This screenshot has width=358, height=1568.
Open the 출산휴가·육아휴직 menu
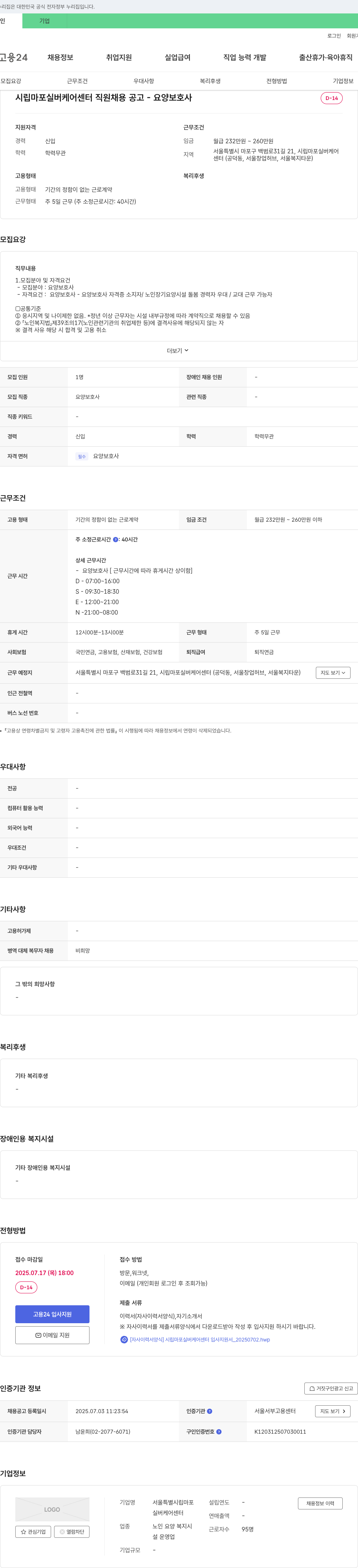point(325,57)
